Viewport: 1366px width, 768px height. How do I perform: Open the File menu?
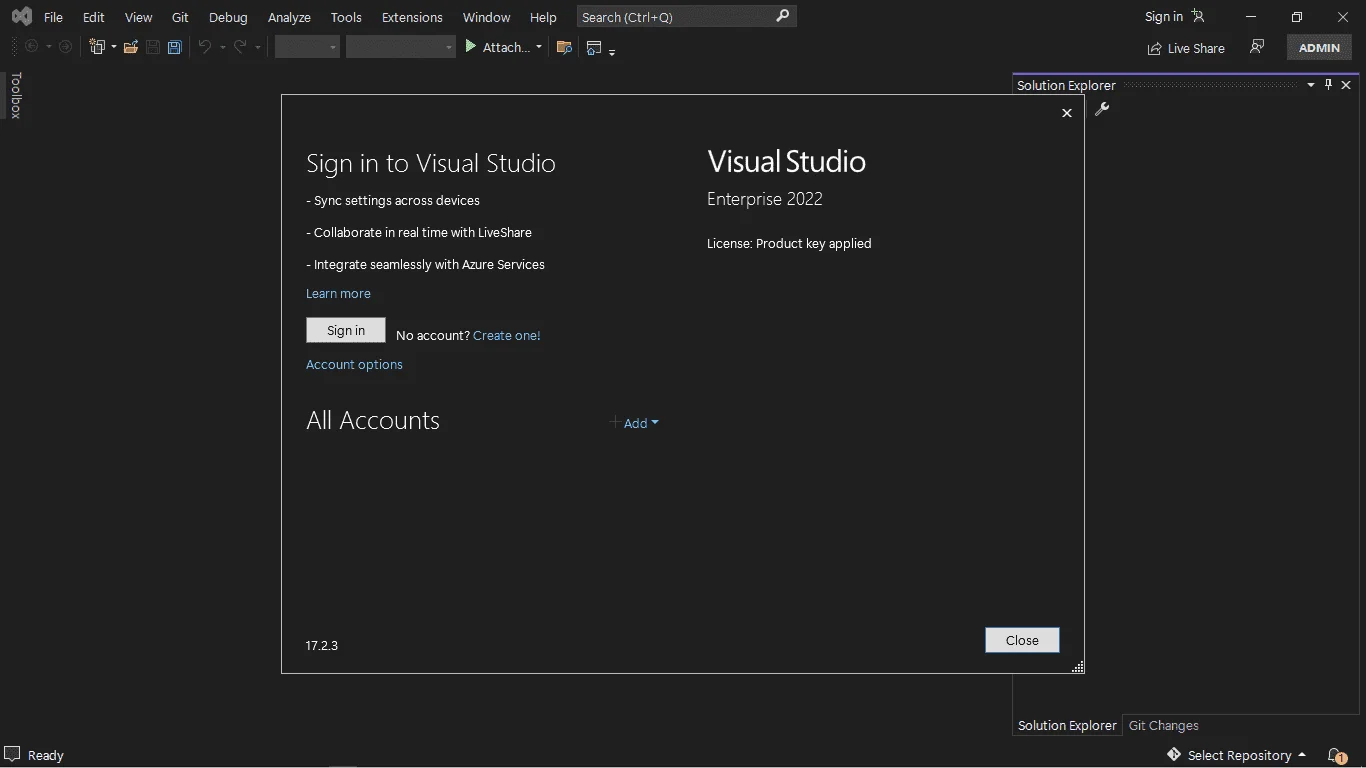click(53, 17)
